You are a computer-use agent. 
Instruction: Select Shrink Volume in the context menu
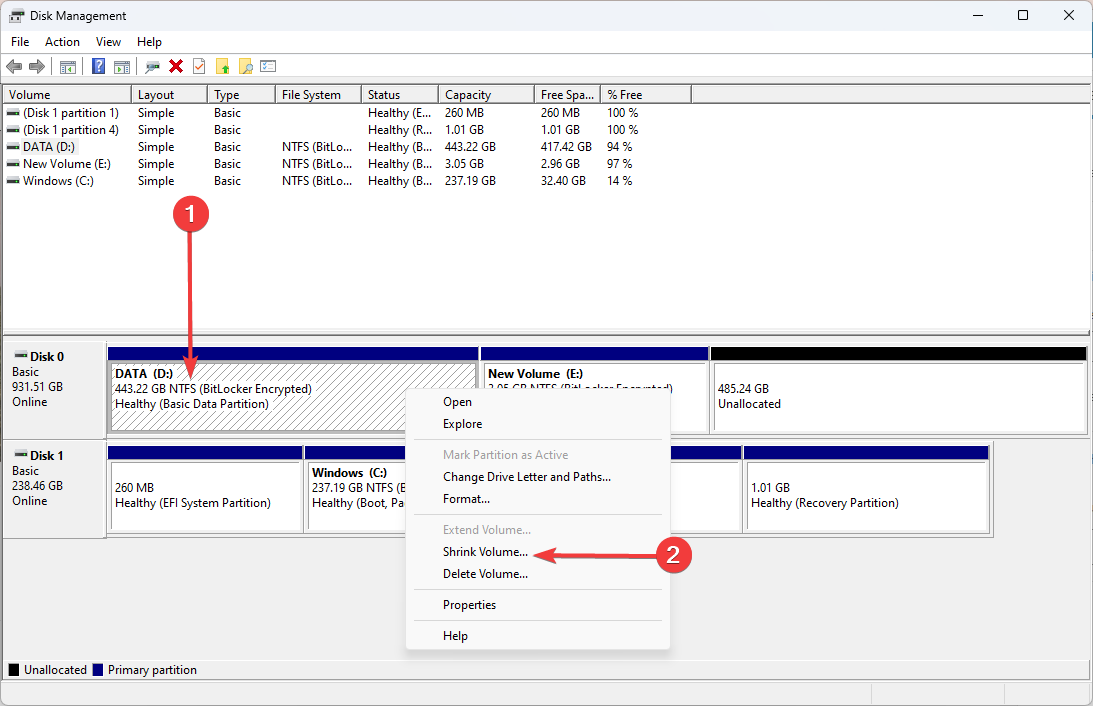pyautogui.click(x=485, y=551)
